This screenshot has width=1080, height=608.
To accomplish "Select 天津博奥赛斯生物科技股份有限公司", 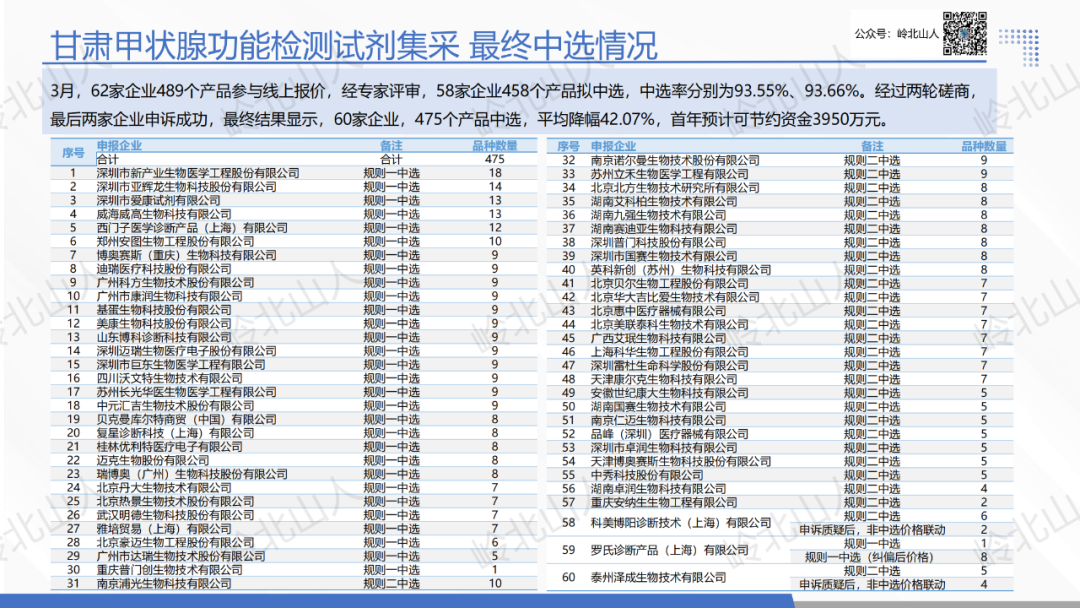I will click(x=681, y=461).
